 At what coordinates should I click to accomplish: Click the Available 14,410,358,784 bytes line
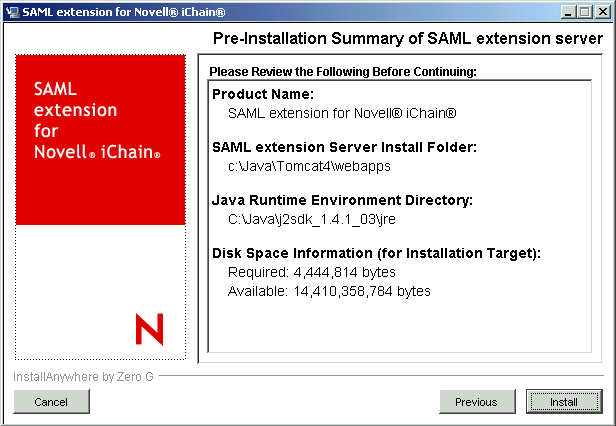329,291
